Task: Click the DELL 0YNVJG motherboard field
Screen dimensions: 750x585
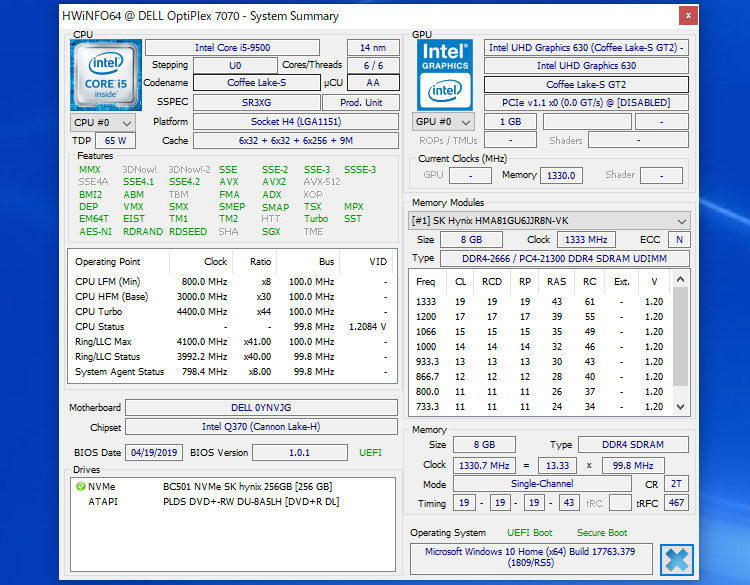Action: (261, 408)
